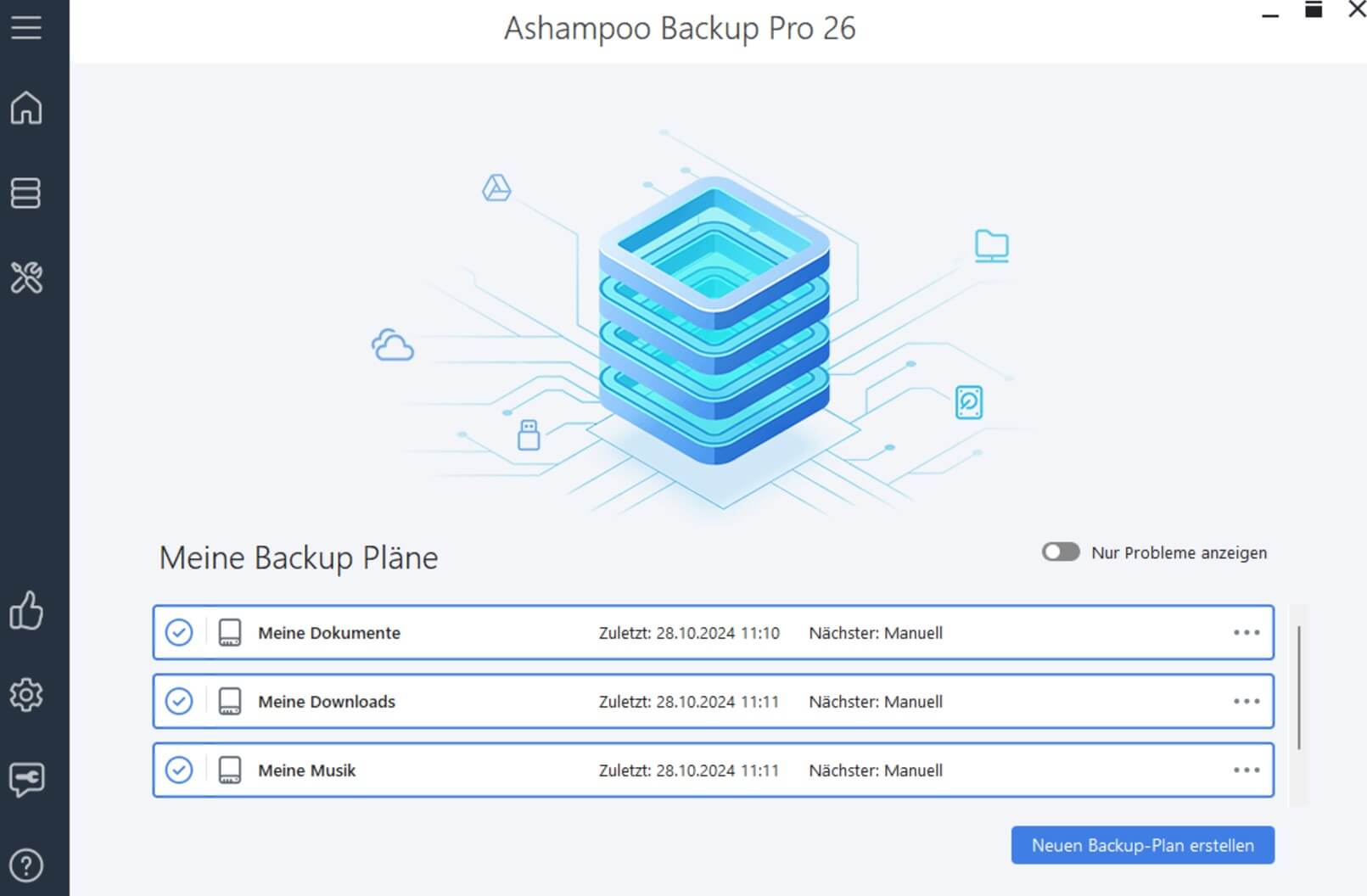Open the three-dot menu for Meine Dokumente

point(1247,632)
